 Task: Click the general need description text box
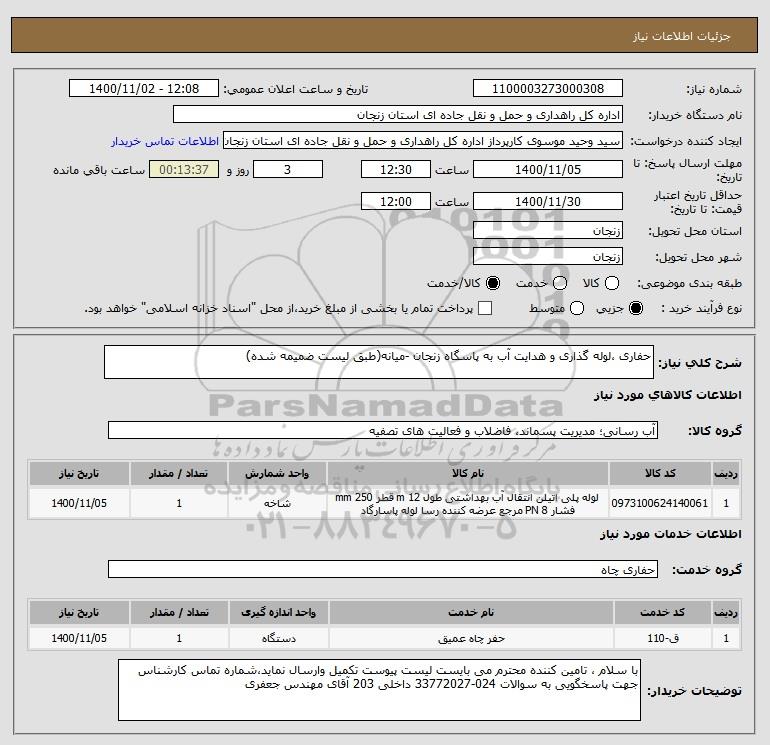pyautogui.click(x=379, y=362)
